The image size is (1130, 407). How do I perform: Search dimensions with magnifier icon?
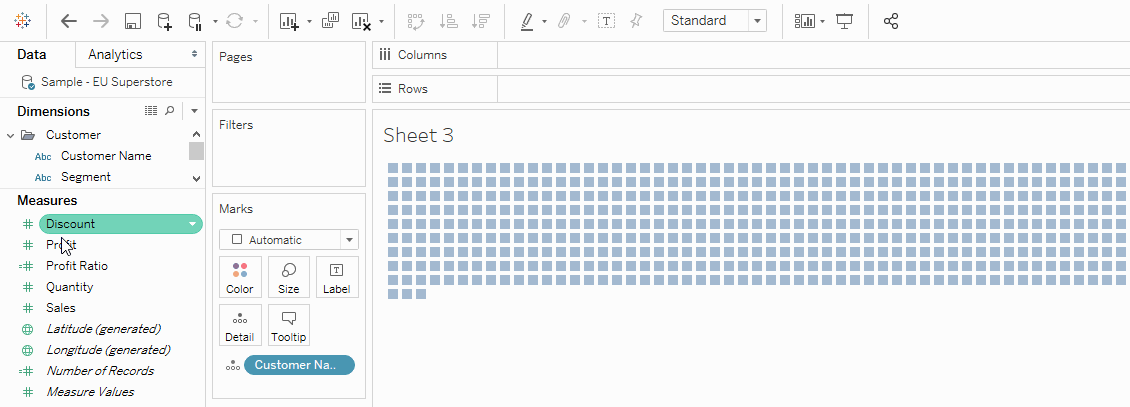(170, 111)
